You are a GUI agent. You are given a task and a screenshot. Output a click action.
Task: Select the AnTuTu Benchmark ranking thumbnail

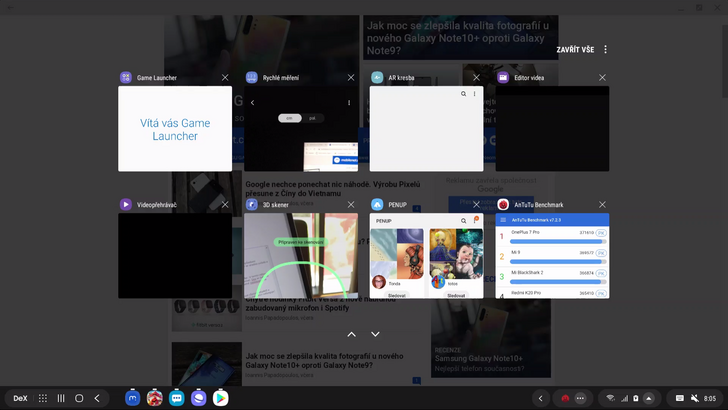pos(552,255)
